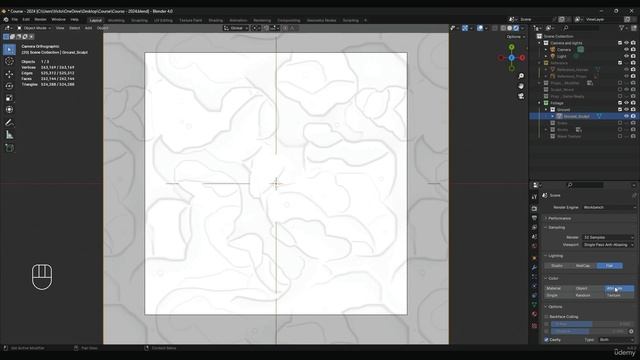The image size is (640, 360).
Task: Select the Transform tool
Action: pyautogui.click(x=9, y=110)
